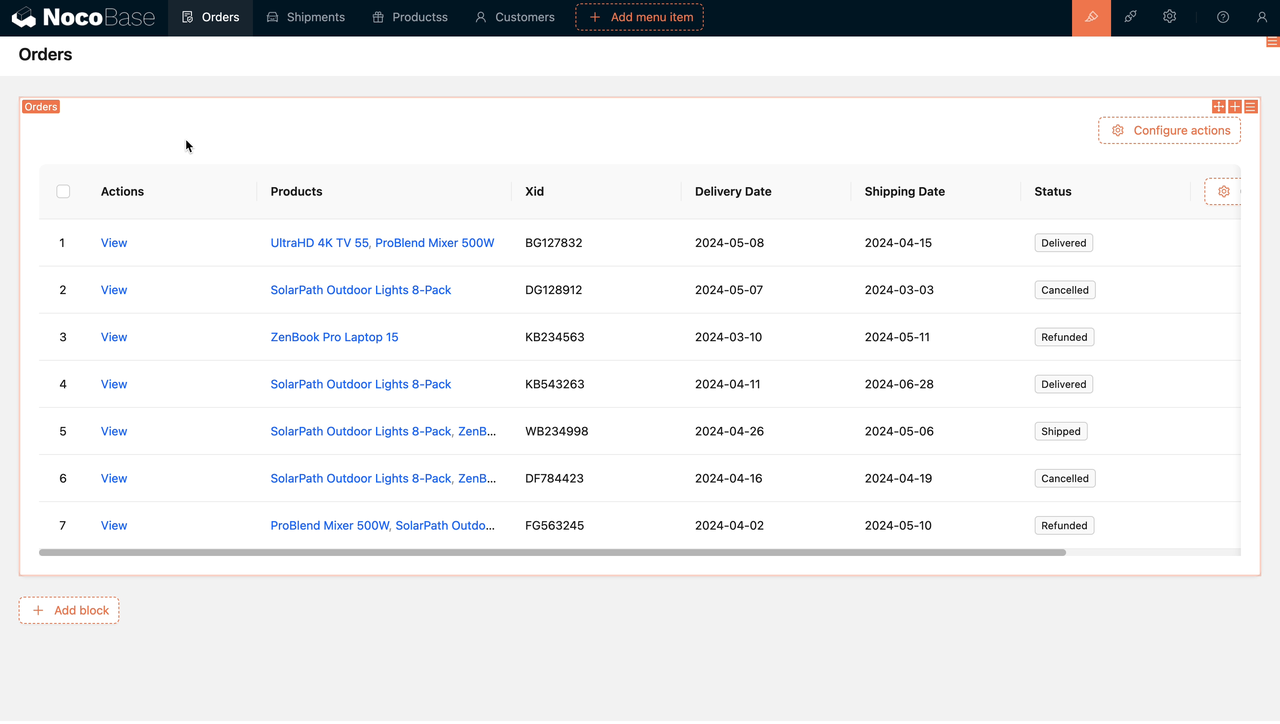Click View link in row 7
This screenshot has width=1280, height=724.
[x=114, y=525]
